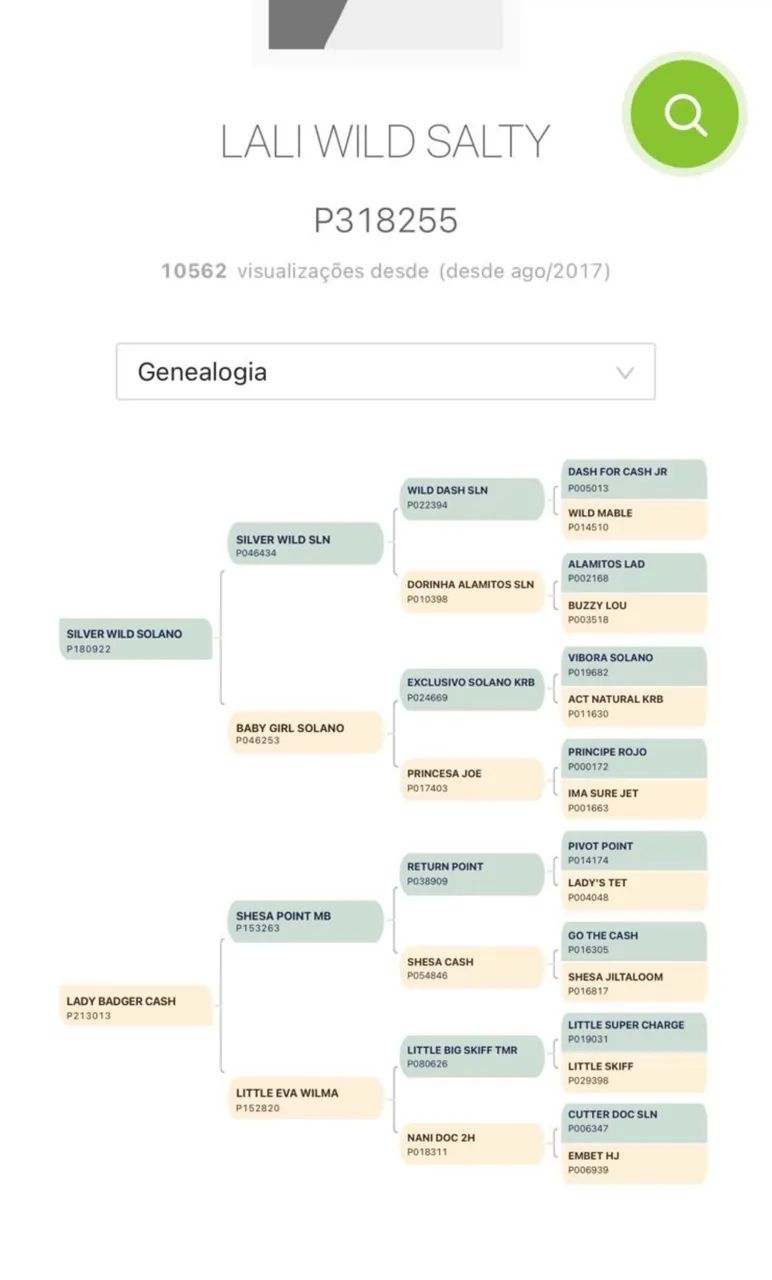Choose PRINCESA JOE node
The image size is (772, 1280).
473,780
